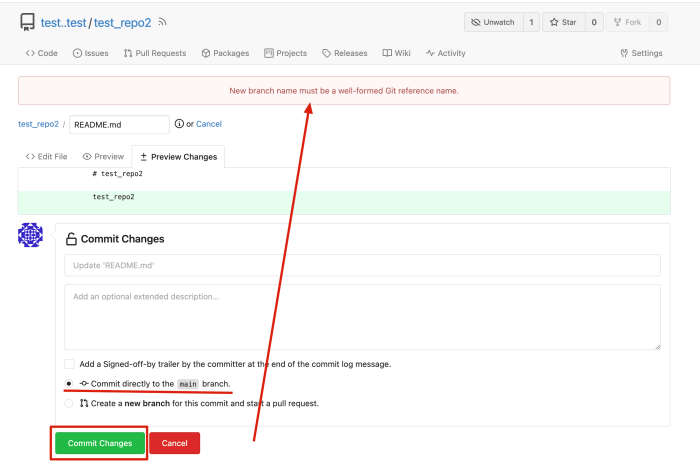This screenshot has height=470, width=700.
Task: Click the test_repo2 breadcrumb link
Action: click(x=38, y=124)
